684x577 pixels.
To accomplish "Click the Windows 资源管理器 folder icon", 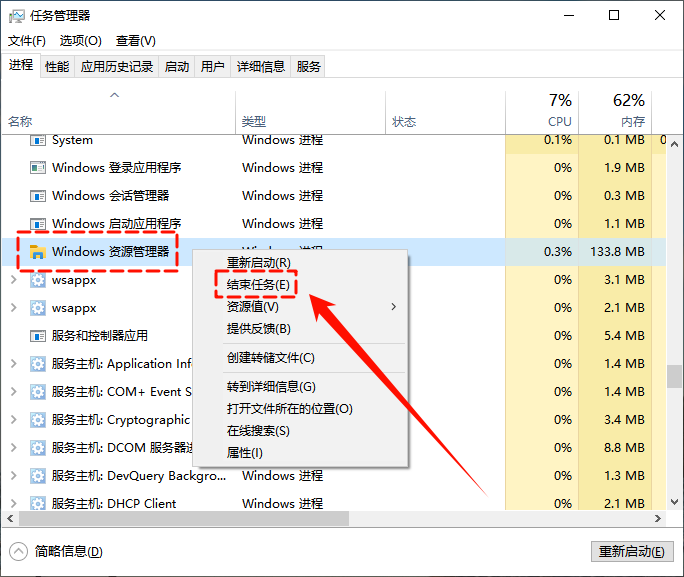I will [38, 252].
